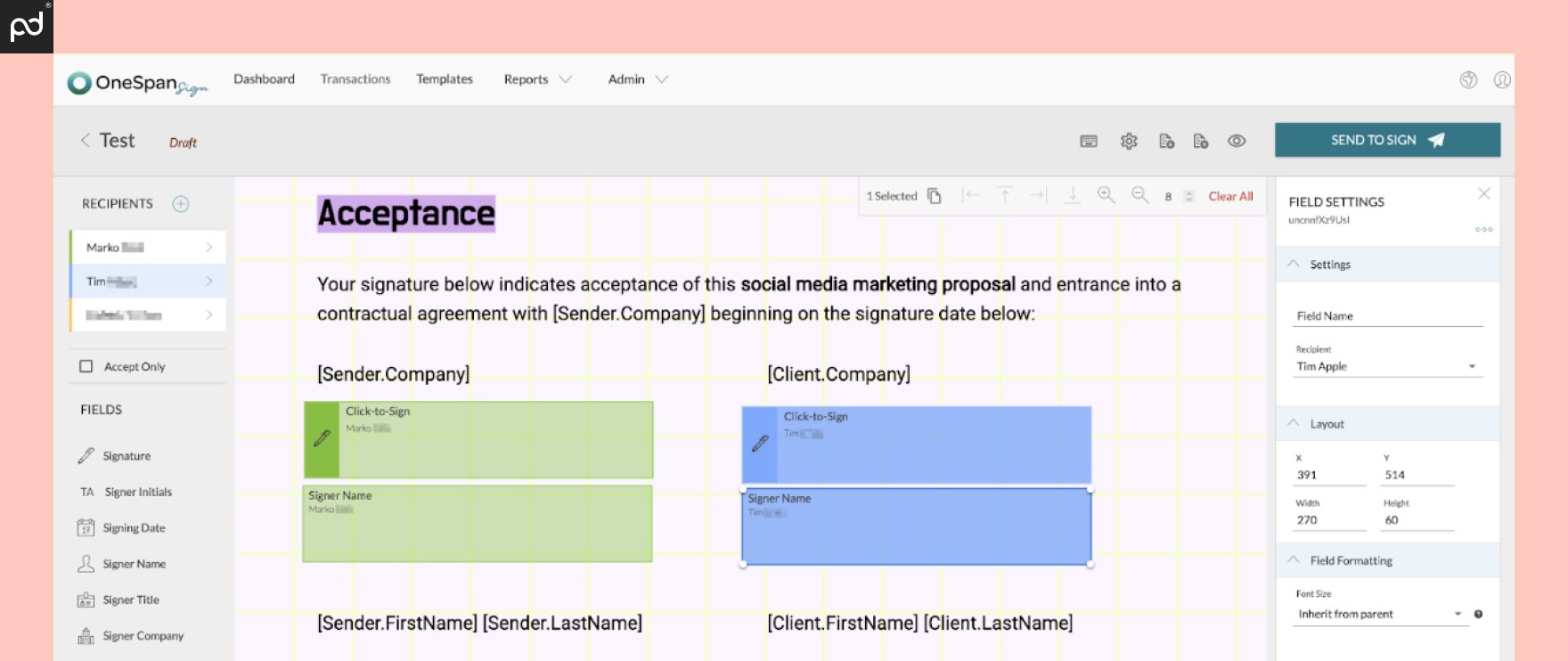Open the Dashboard menu
This screenshot has height=661, width=1568.
click(x=264, y=79)
